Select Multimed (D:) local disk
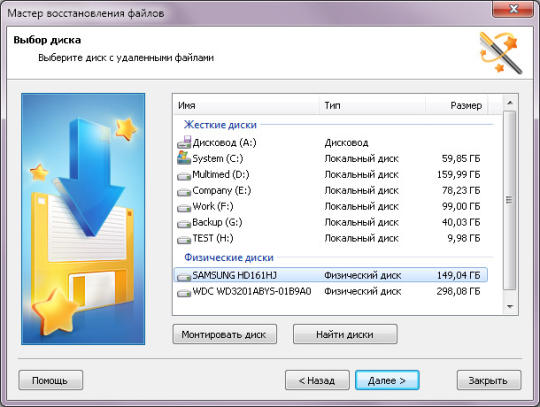The image size is (540, 407). pyautogui.click(x=221, y=175)
